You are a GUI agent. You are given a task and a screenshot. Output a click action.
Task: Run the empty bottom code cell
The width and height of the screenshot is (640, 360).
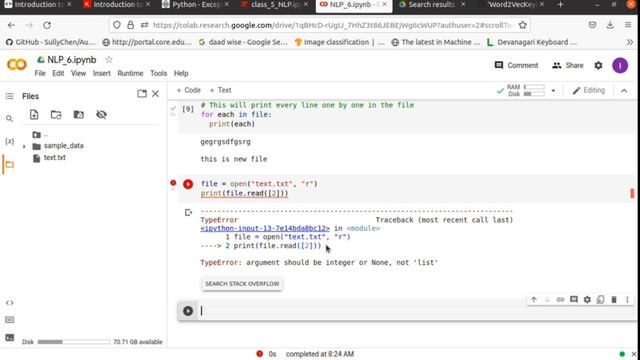(x=188, y=311)
